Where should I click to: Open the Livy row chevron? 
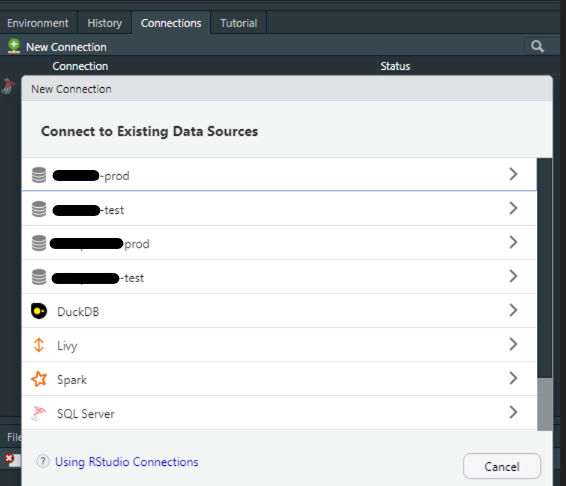[x=513, y=344]
